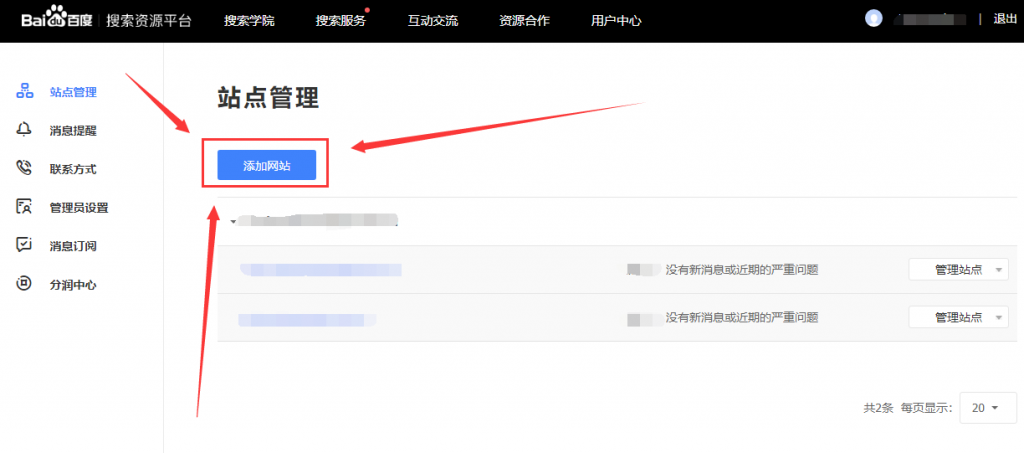This screenshot has height=453, width=1024.
Task: Open 管理站点 dropdown for second site
Action: click(x=958, y=317)
